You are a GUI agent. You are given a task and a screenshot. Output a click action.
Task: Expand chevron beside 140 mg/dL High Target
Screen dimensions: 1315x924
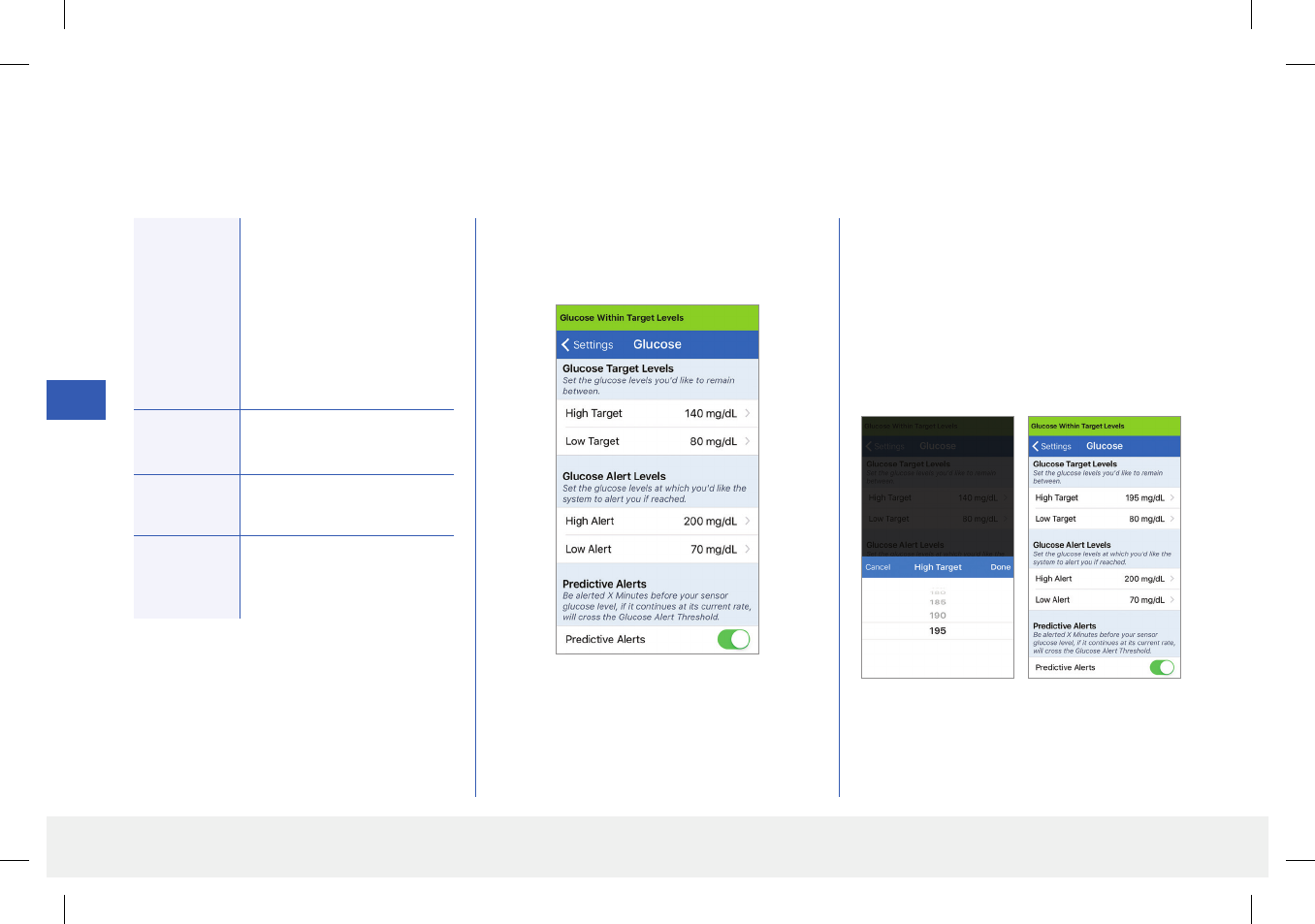748,413
